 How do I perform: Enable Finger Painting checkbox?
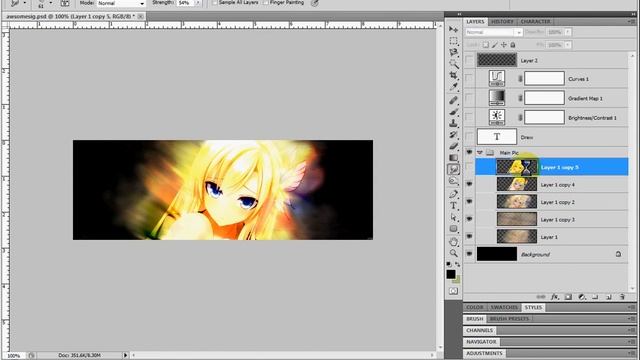266,3
